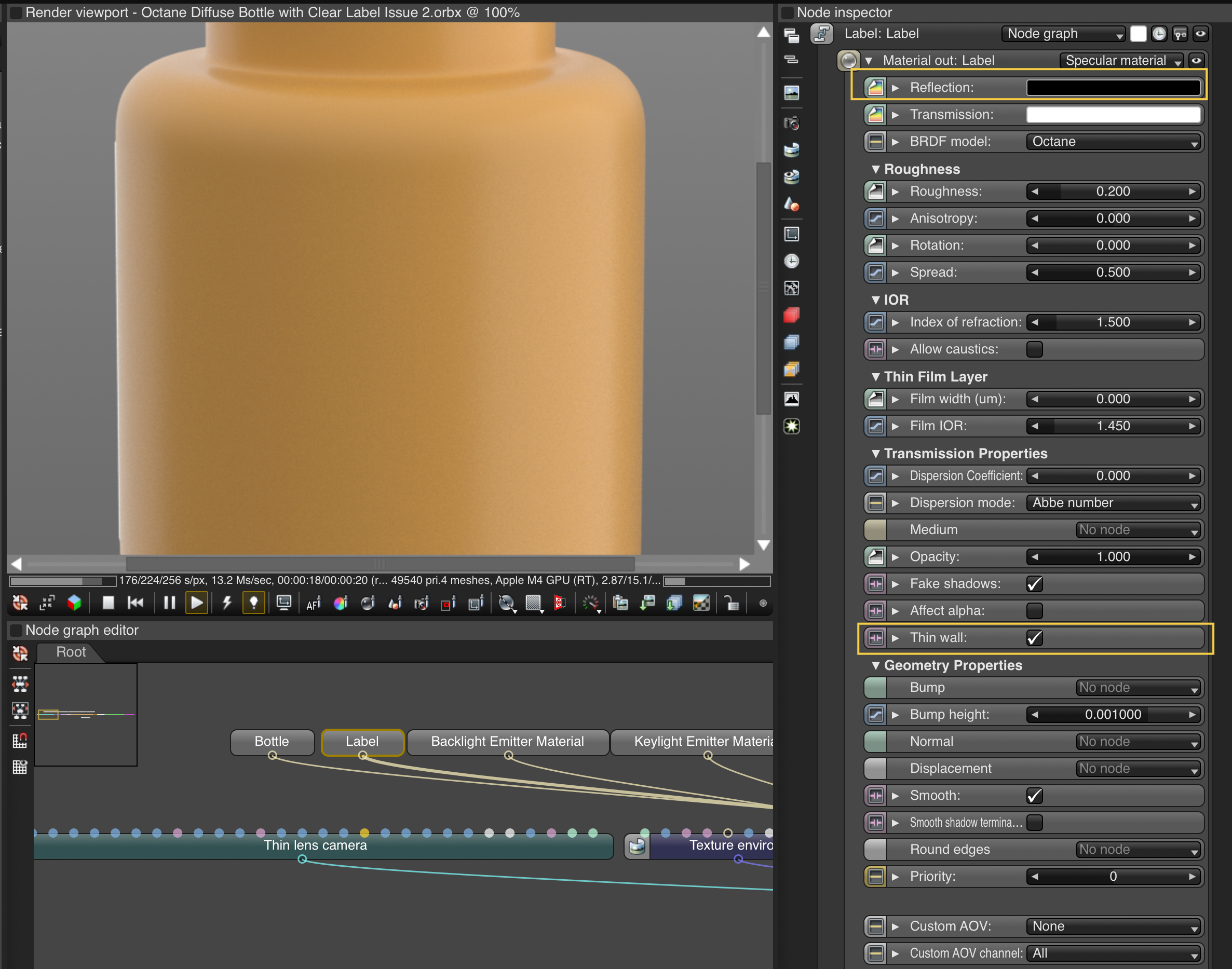Select the white balance color picker

341,603
